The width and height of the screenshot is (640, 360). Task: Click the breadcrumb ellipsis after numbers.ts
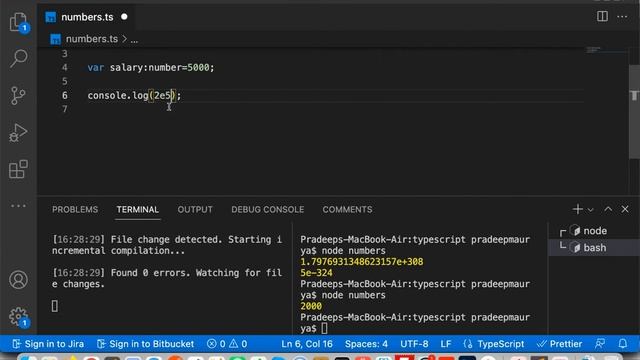pos(134,40)
